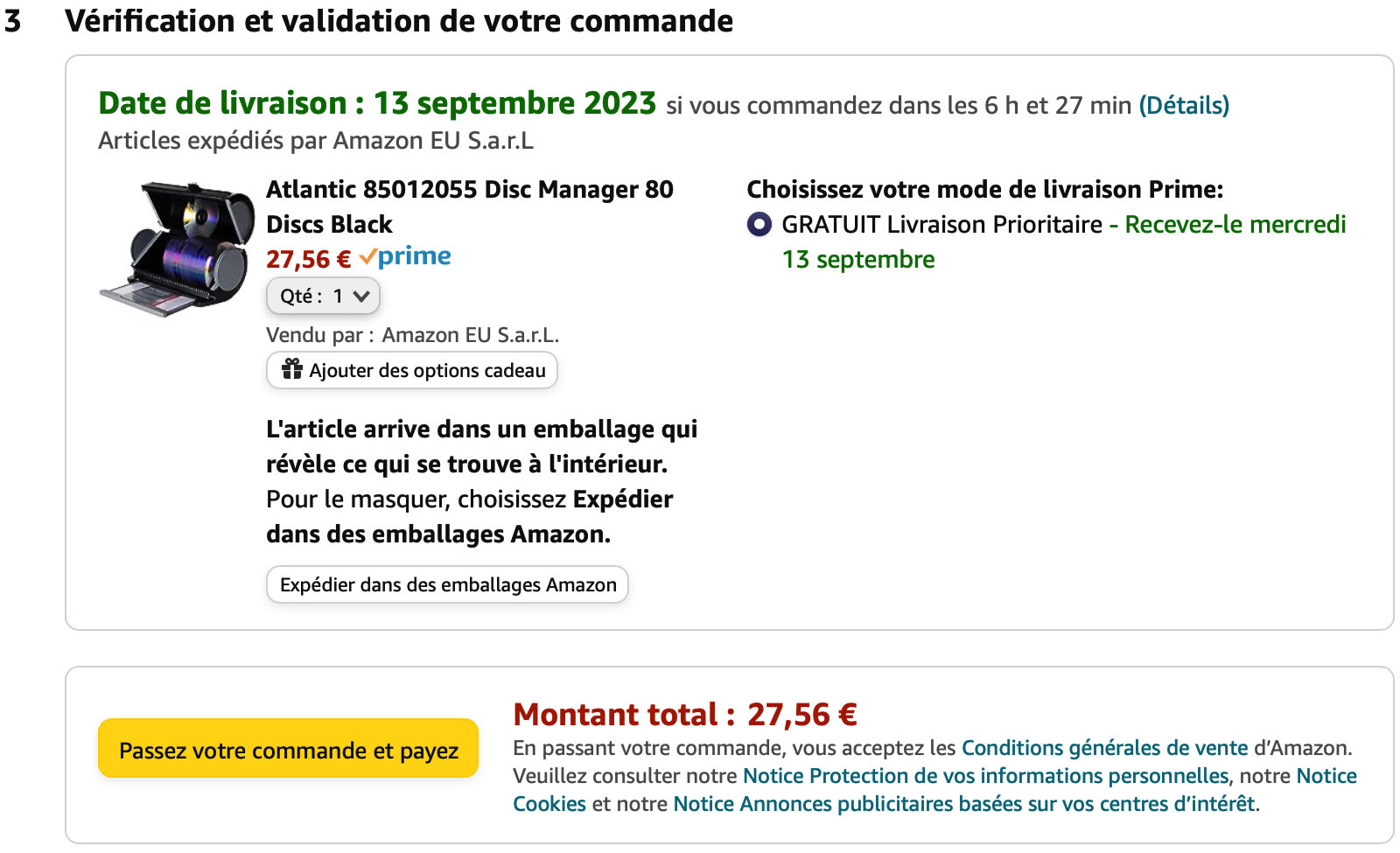The image size is (1400, 853).
Task: Open Notice Protection de vos informations personnelles
Action: [x=985, y=777]
